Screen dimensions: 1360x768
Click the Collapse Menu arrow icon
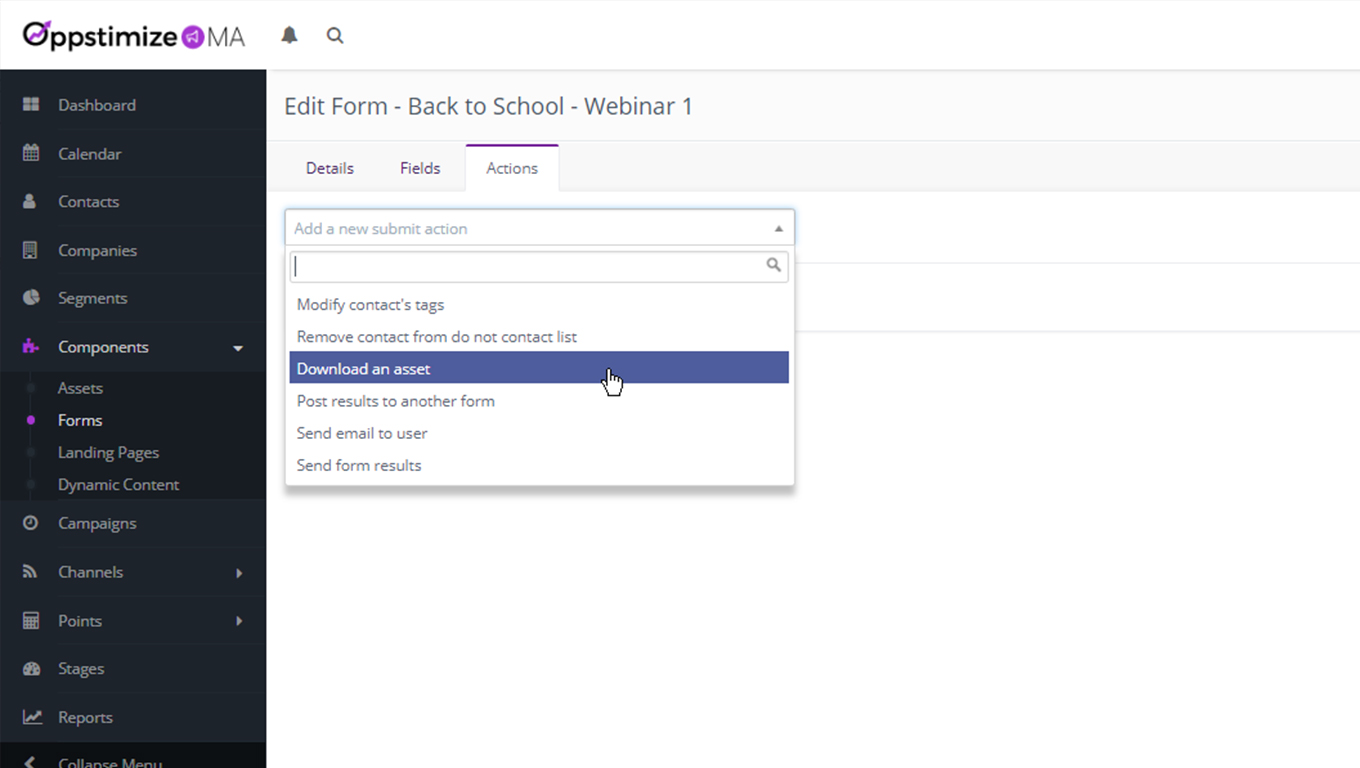[x=31, y=762]
